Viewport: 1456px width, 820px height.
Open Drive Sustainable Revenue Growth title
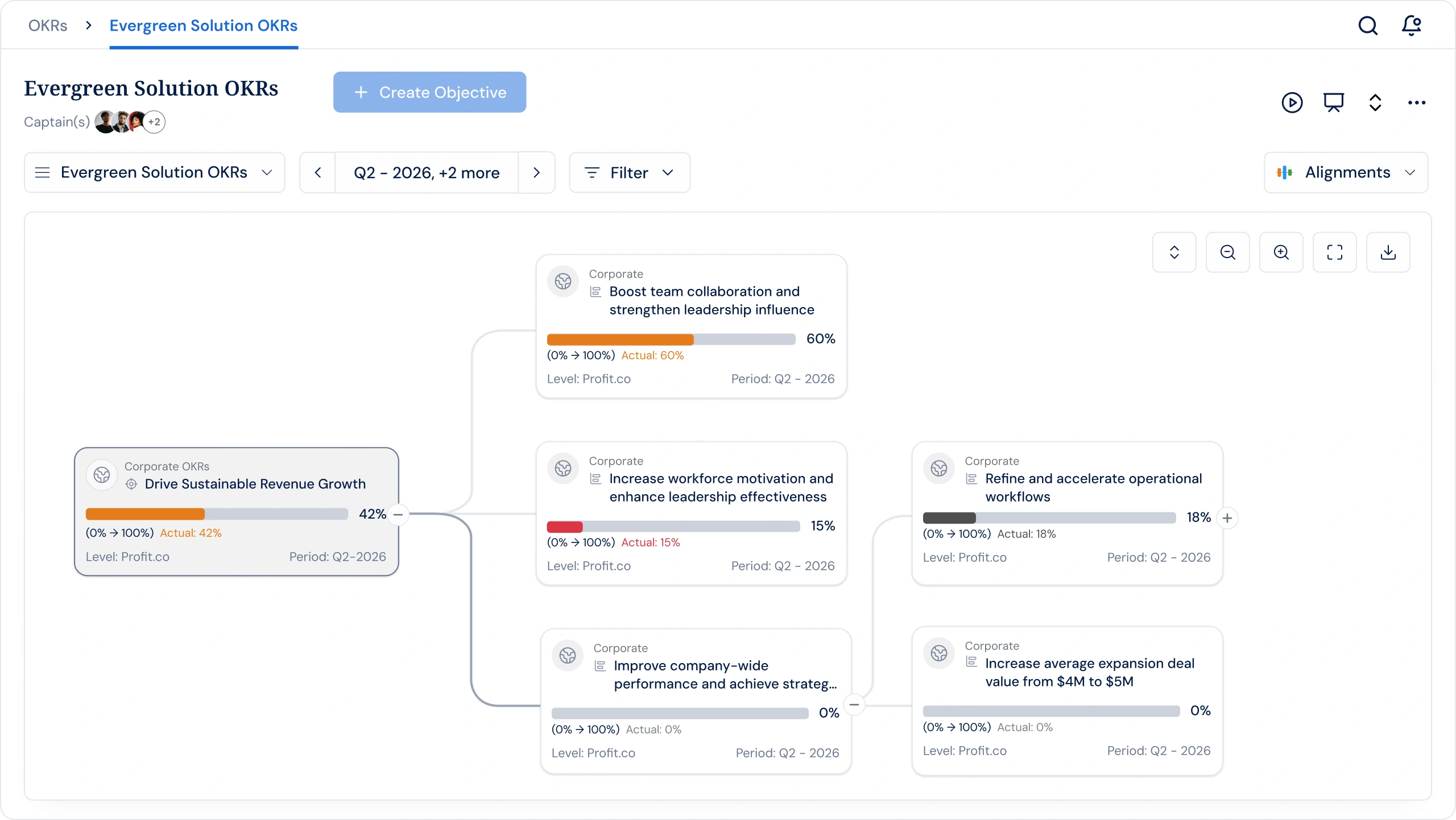click(255, 484)
